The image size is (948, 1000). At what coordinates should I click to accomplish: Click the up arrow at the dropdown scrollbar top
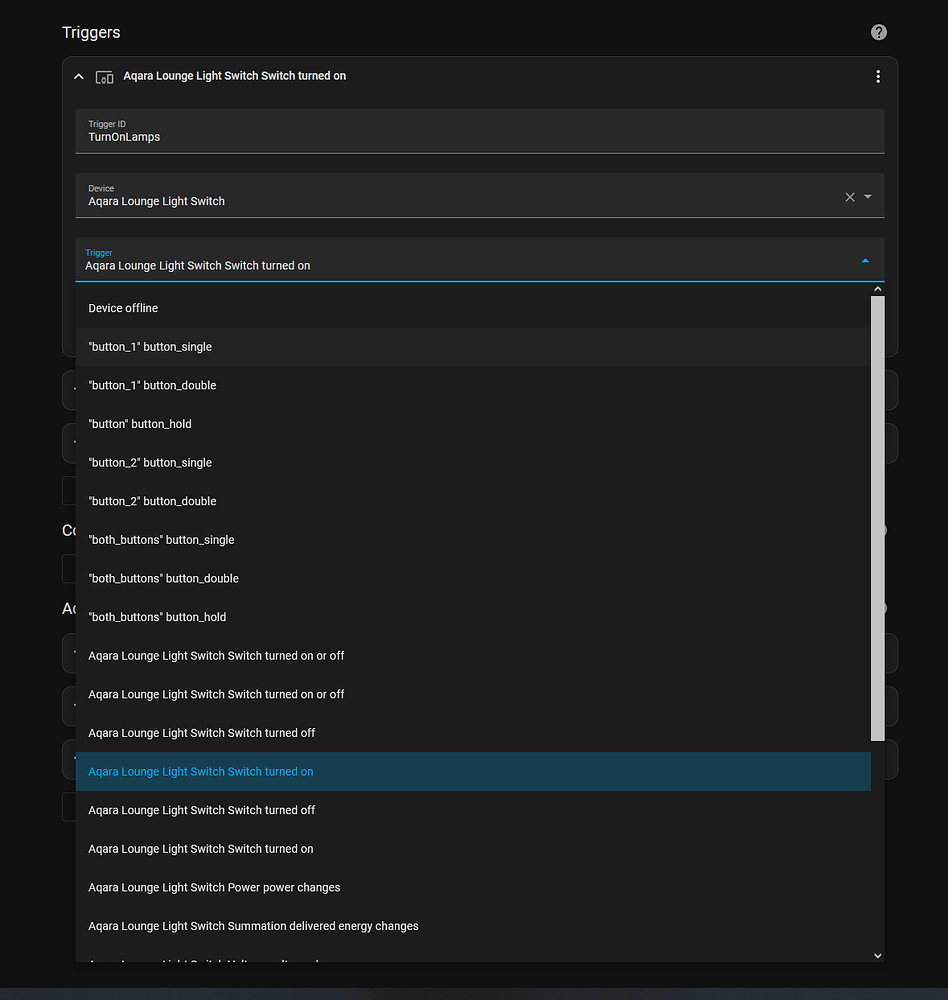click(x=877, y=288)
